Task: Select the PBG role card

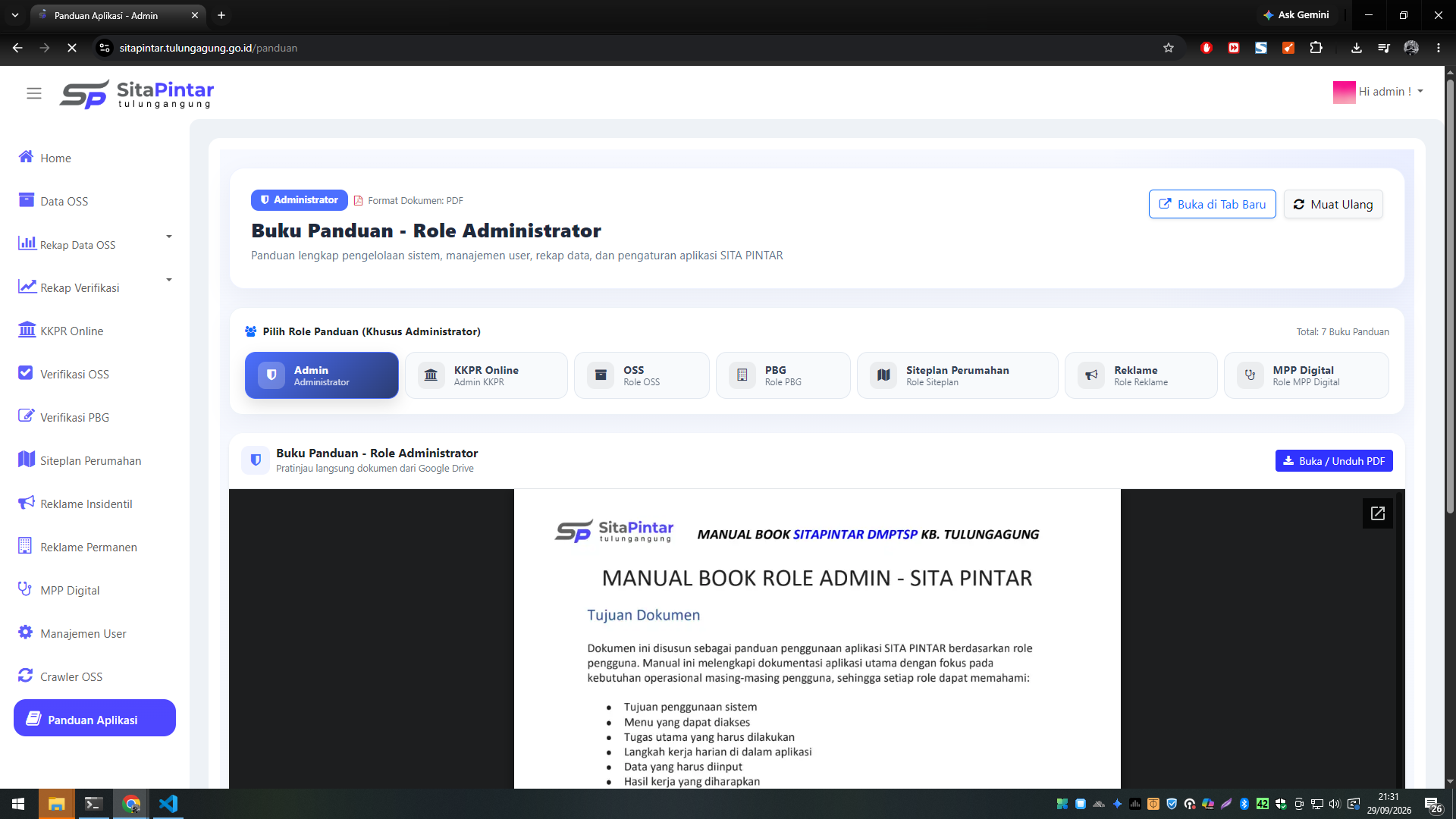Action: pos(783,375)
